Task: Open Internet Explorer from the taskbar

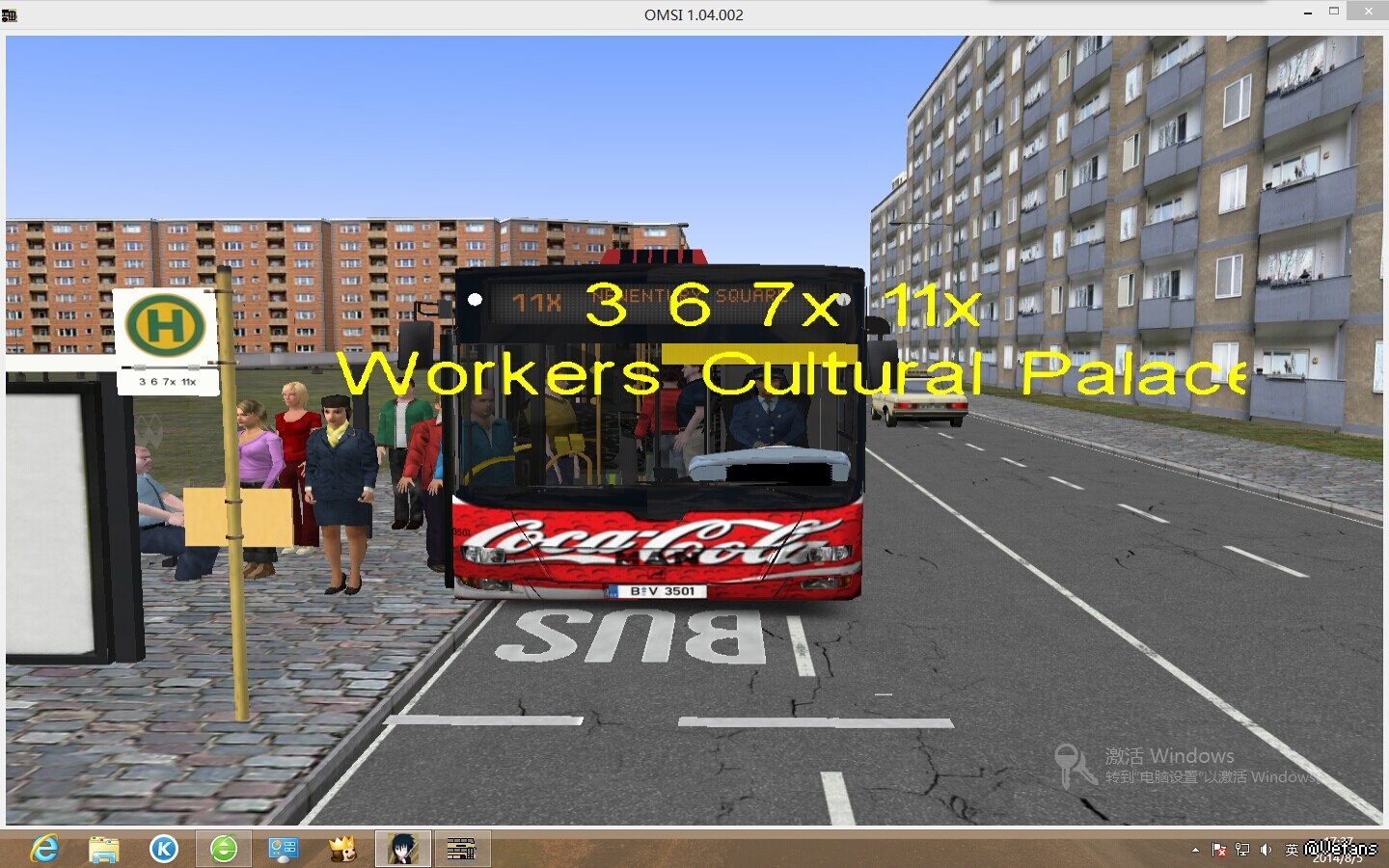Action: pyautogui.click(x=44, y=849)
